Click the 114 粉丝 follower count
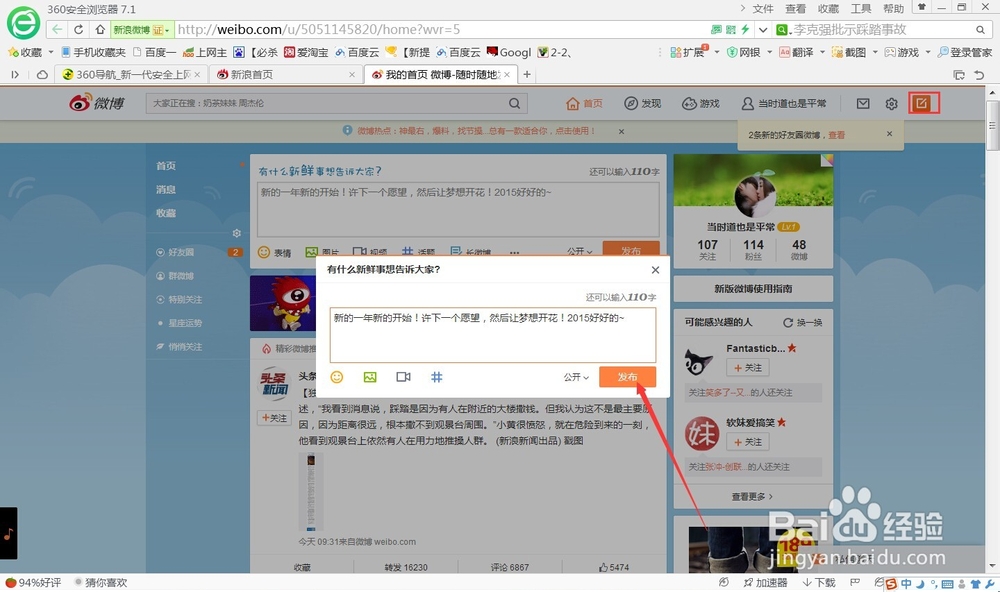The width and height of the screenshot is (1000, 592). pyautogui.click(x=753, y=249)
